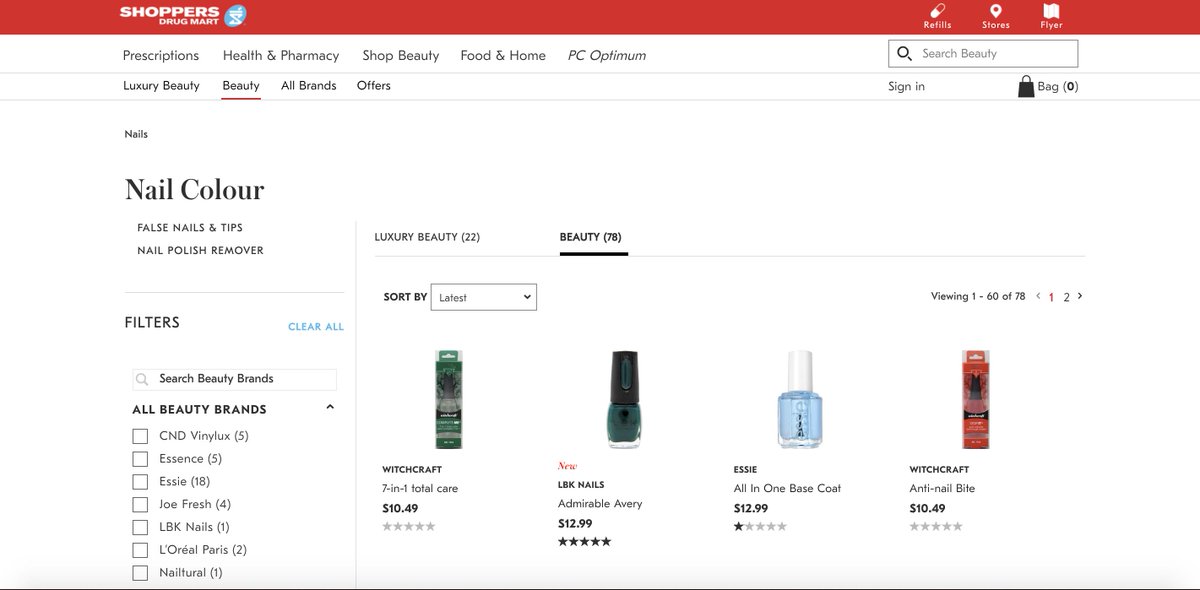Screen dimensions: 1200x590
Task: Click the All In One Base Coat title
Action: (787, 489)
